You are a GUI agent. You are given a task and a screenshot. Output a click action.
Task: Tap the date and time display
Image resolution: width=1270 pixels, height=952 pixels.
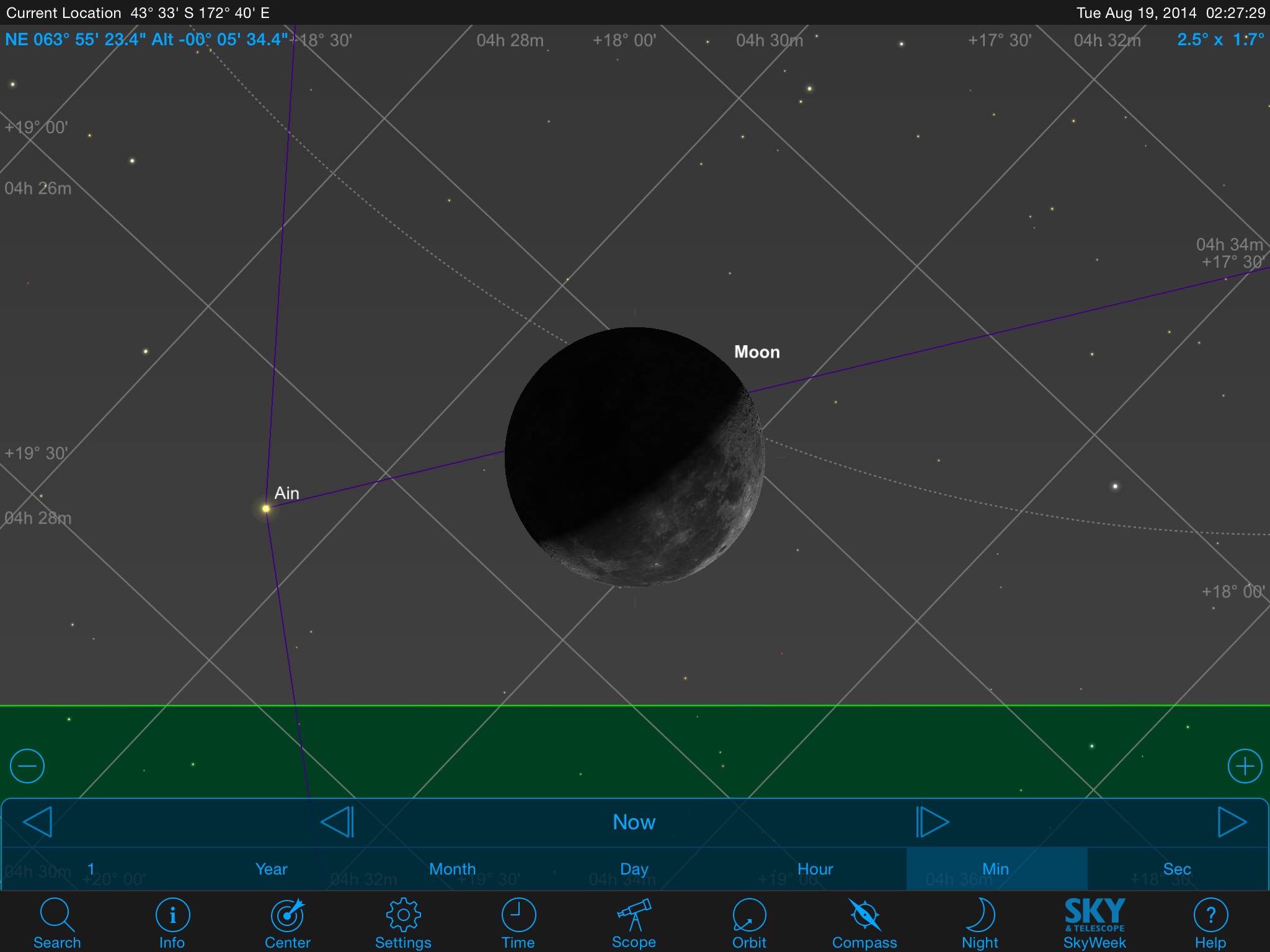click(1171, 13)
